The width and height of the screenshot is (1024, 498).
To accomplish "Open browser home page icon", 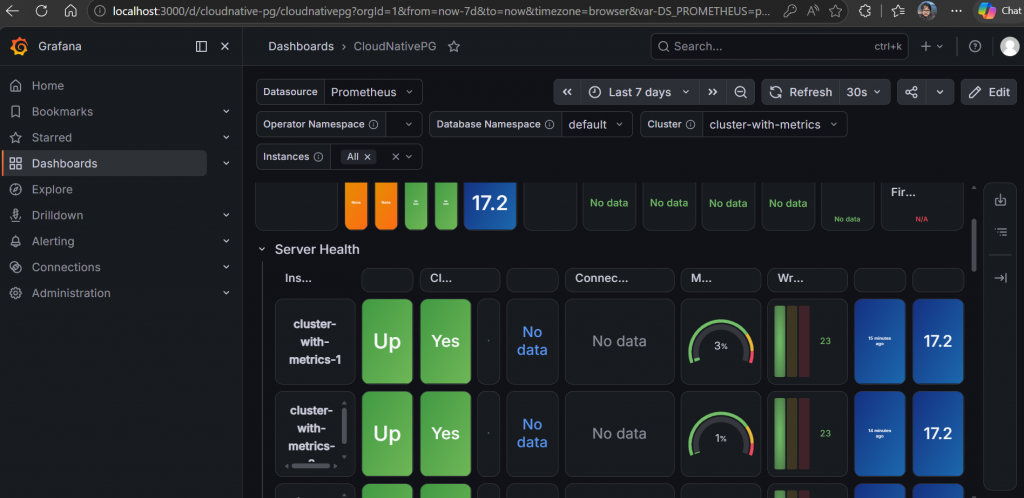I will (71, 10).
